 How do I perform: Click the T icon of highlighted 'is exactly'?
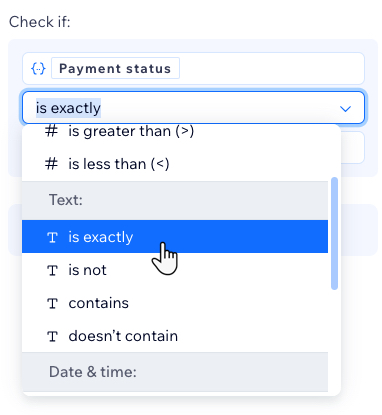point(53,237)
